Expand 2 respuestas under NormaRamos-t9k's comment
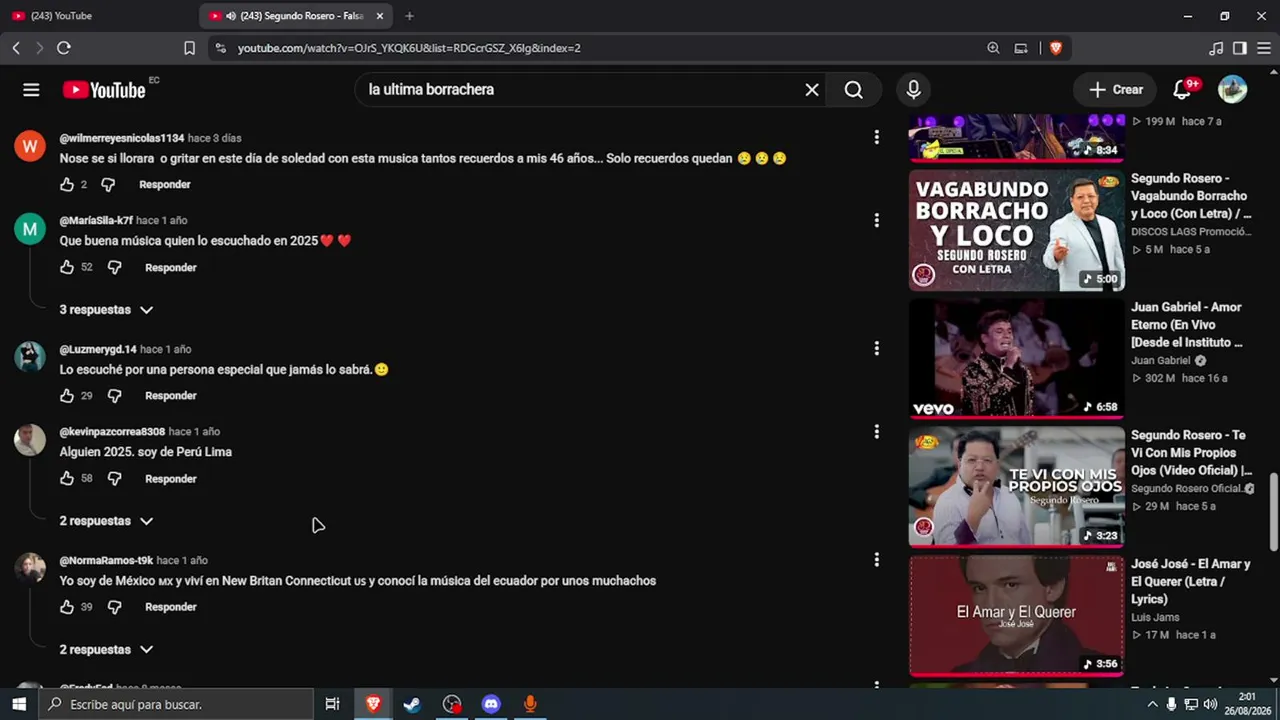Image resolution: width=1280 pixels, height=720 pixels. coord(106,650)
